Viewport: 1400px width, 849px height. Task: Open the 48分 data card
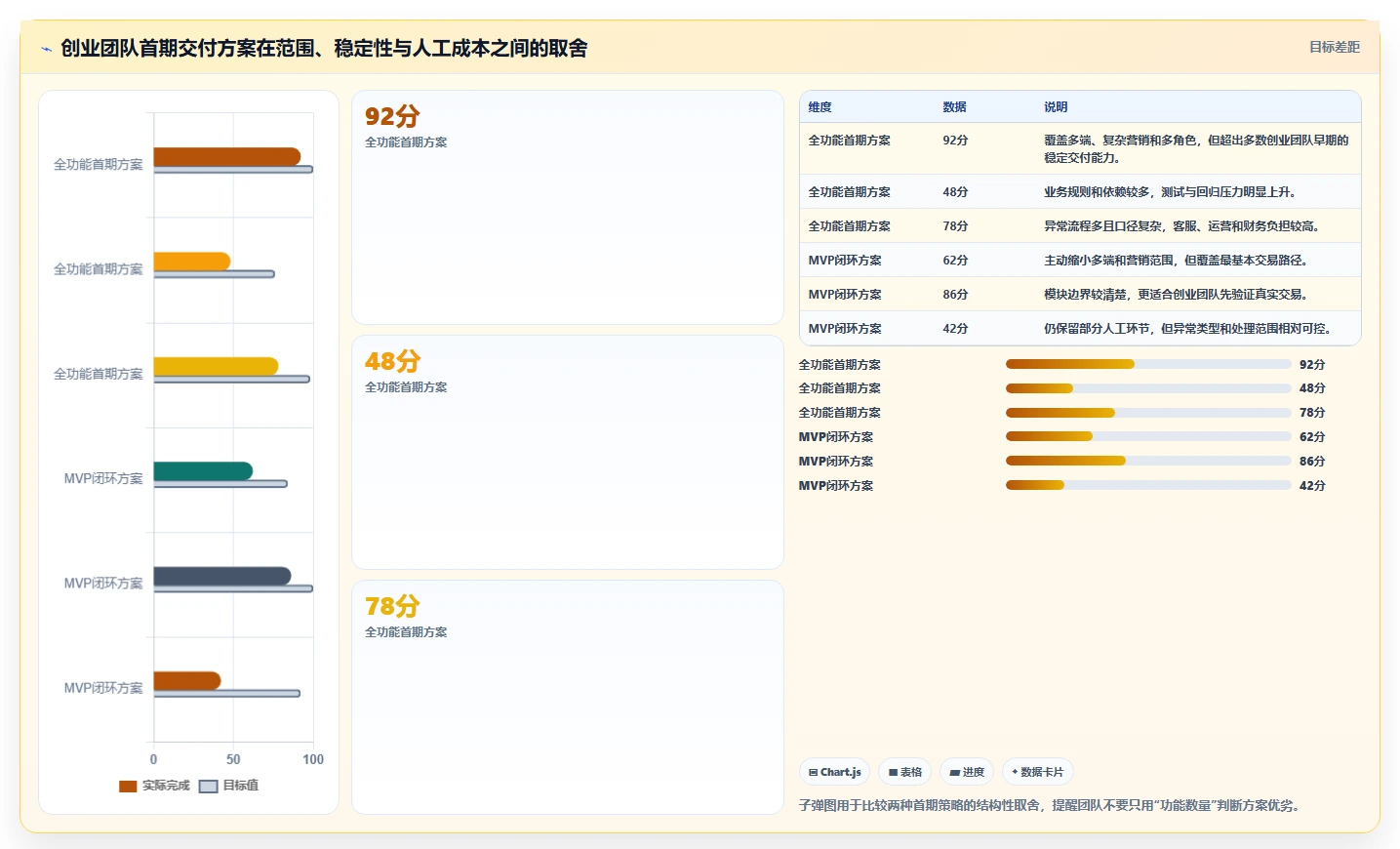[x=568, y=453]
